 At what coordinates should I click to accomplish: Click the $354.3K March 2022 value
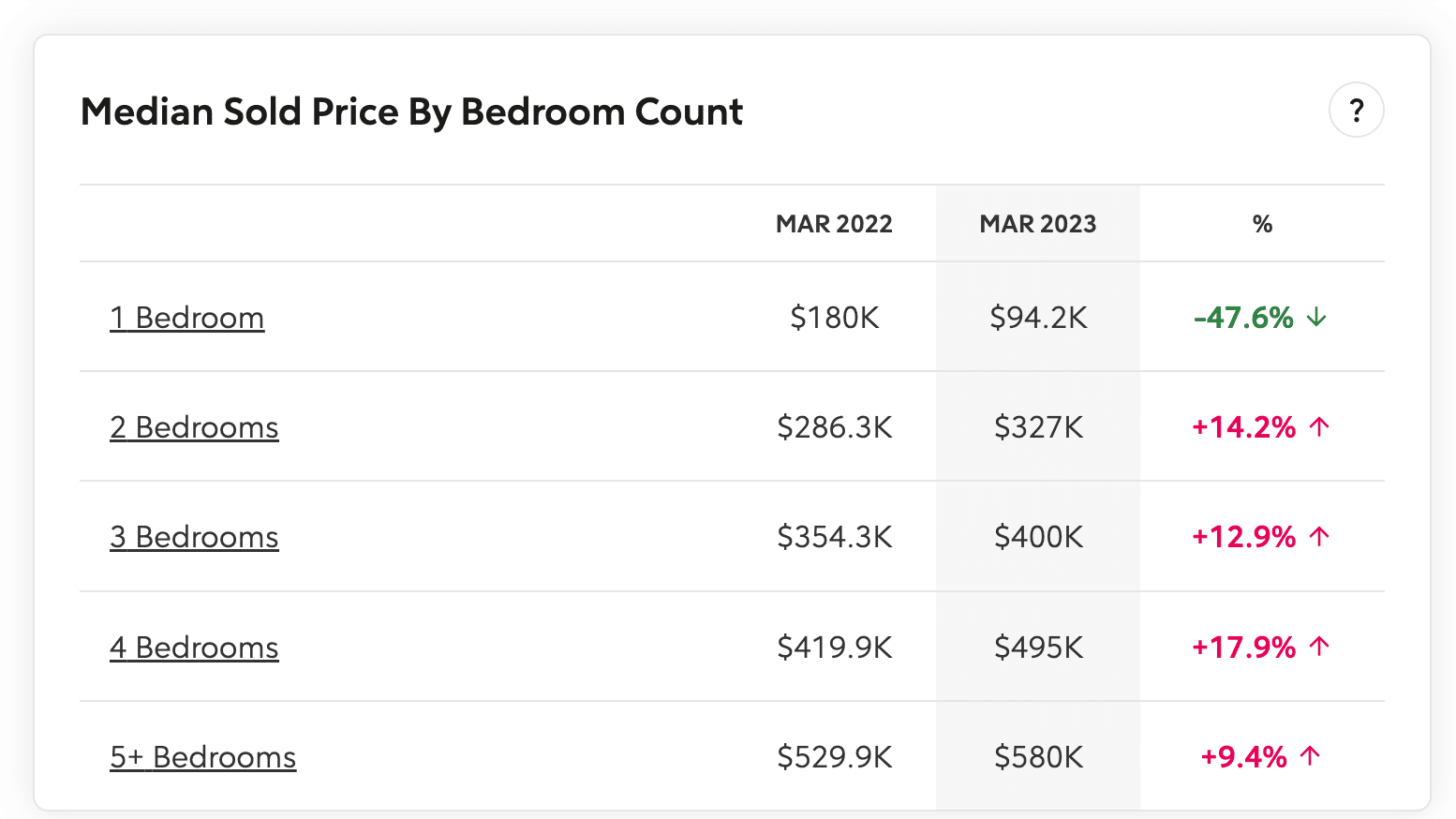(x=834, y=537)
